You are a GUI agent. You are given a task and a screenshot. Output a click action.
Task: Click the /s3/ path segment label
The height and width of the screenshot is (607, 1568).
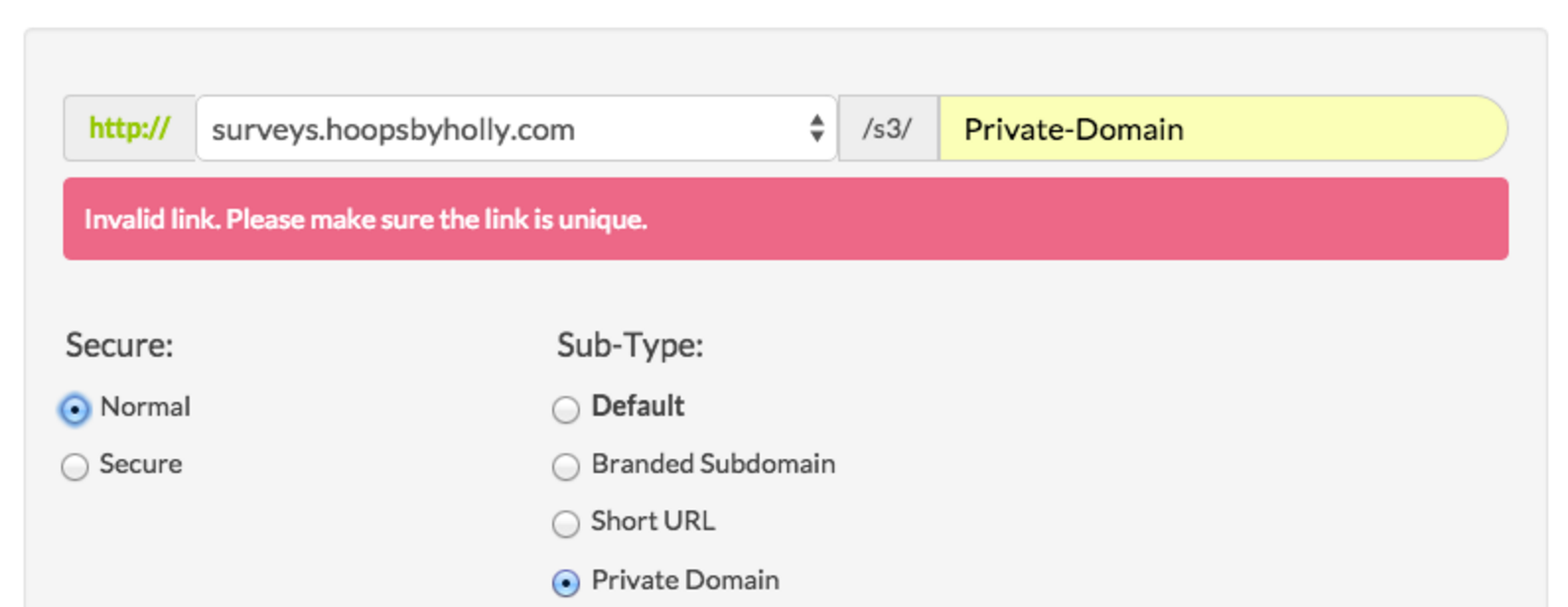[x=888, y=129]
